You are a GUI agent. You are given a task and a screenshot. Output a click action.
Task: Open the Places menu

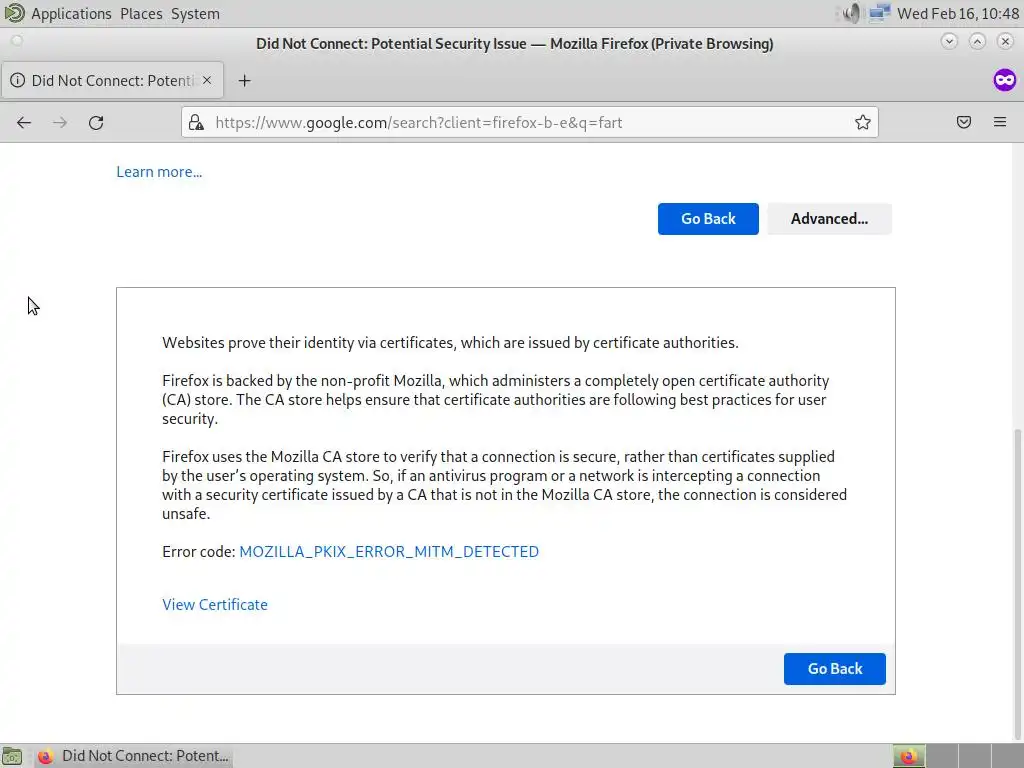[x=141, y=14]
